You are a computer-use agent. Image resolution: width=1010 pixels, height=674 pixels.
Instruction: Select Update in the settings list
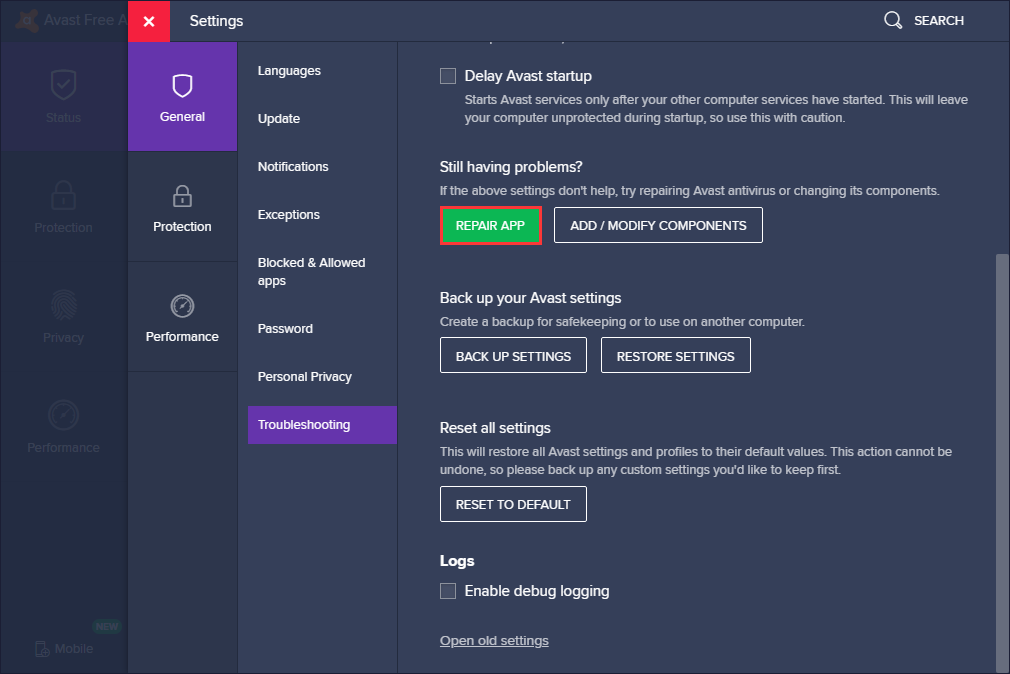click(x=279, y=119)
